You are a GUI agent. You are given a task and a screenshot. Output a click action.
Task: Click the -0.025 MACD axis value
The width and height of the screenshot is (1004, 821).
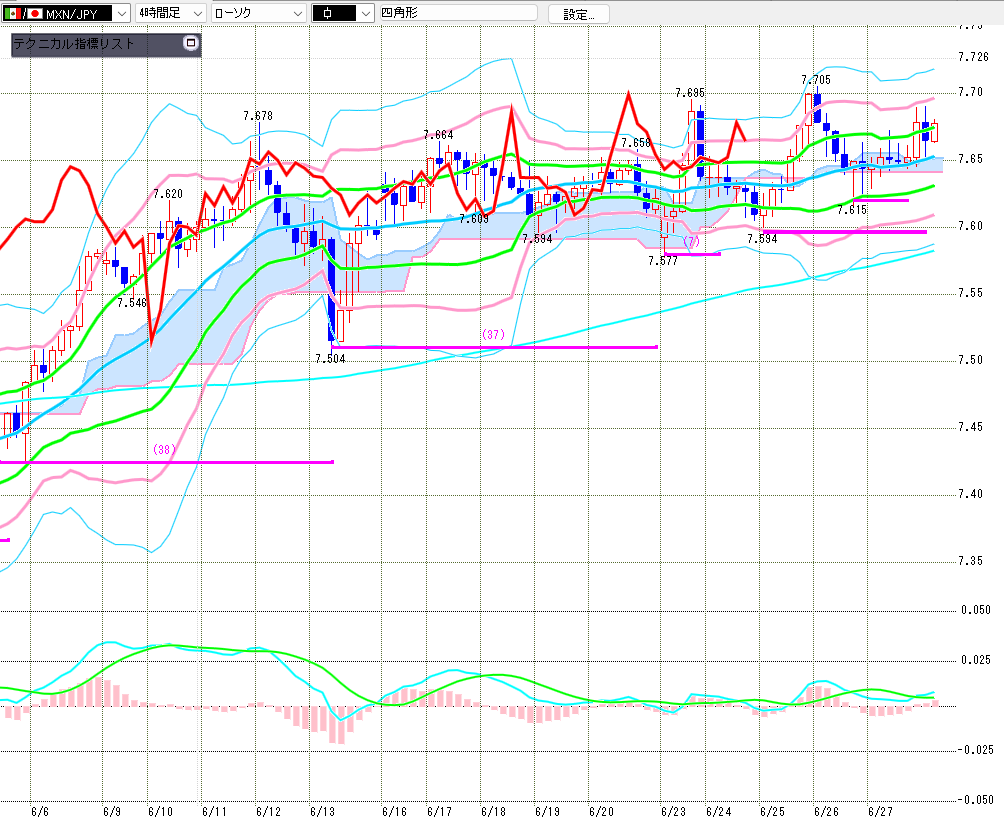coord(975,750)
